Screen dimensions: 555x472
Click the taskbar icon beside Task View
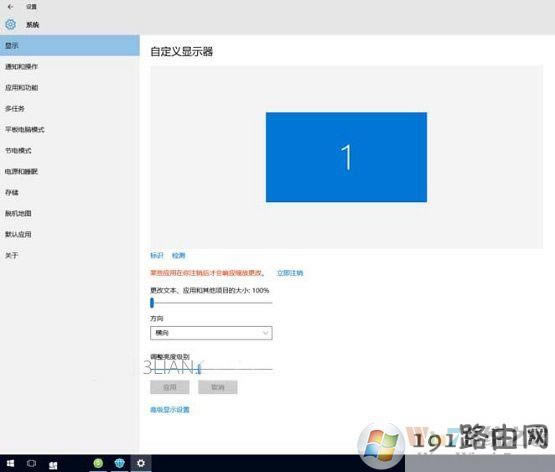click(x=53, y=465)
